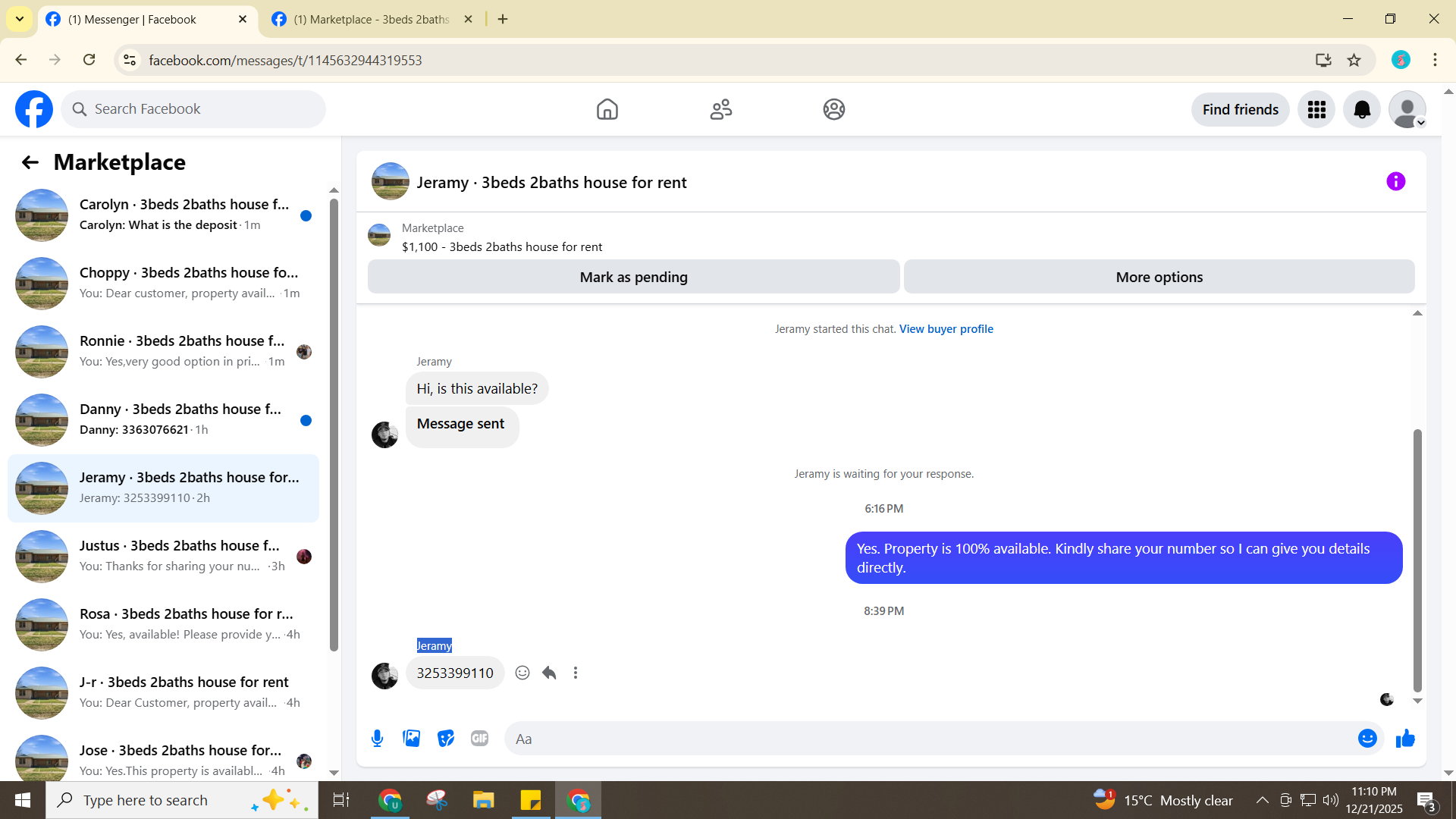Open Danny's conversation

pyautogui.click(x=163, y=420)
